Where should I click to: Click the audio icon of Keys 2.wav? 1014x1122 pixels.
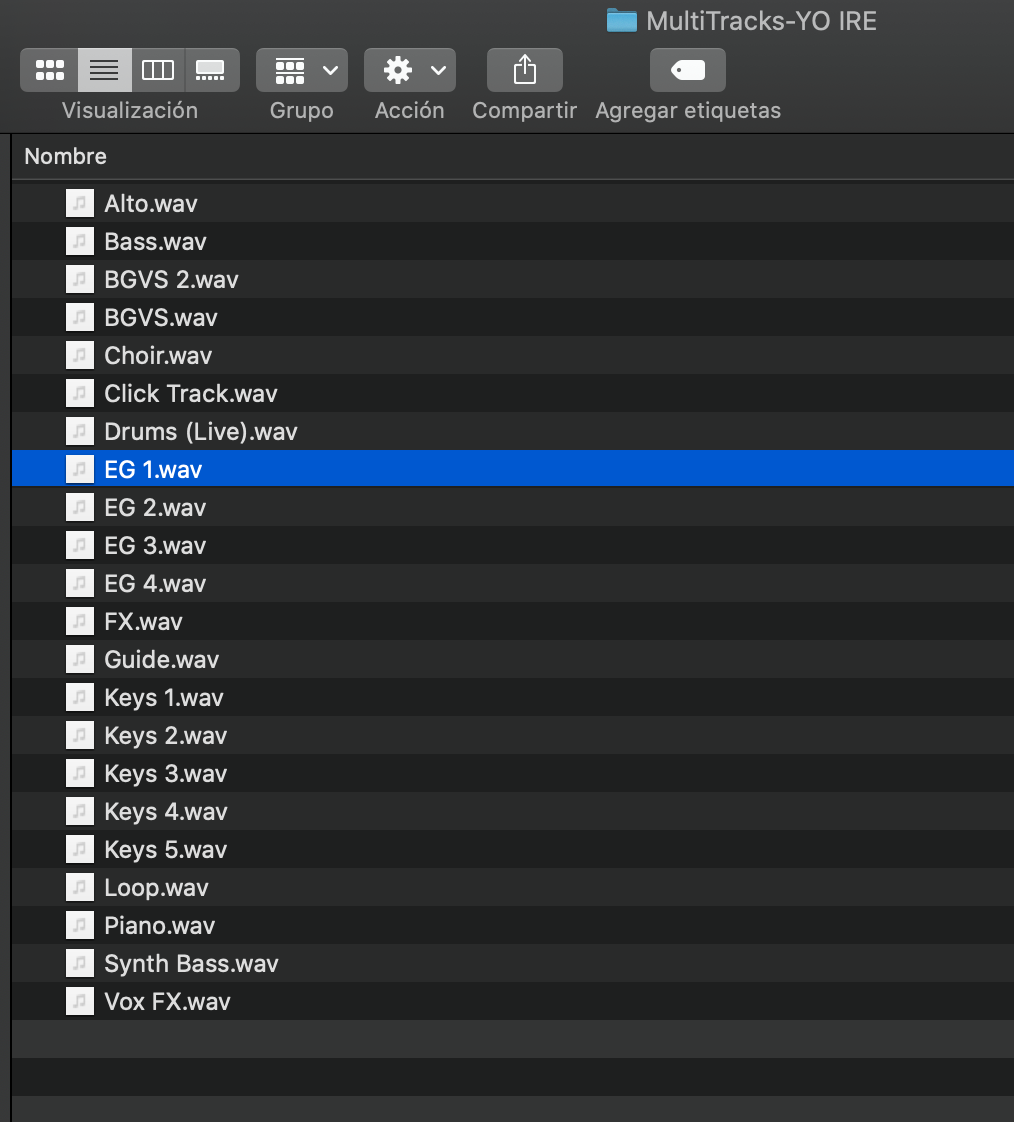click(80, 734)
